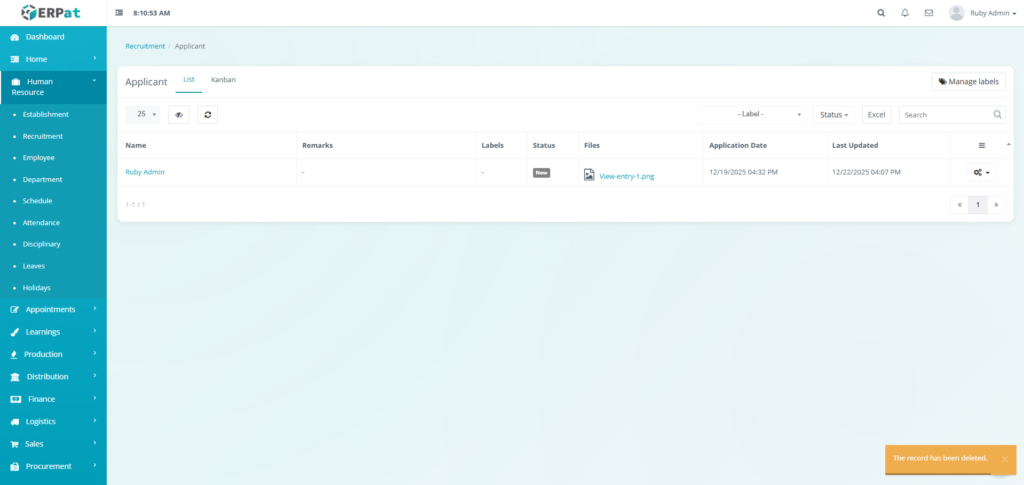Screen dimensions: 1024x485
Task: Click the search magnifier icon in top bar
Action: (881, 13)
